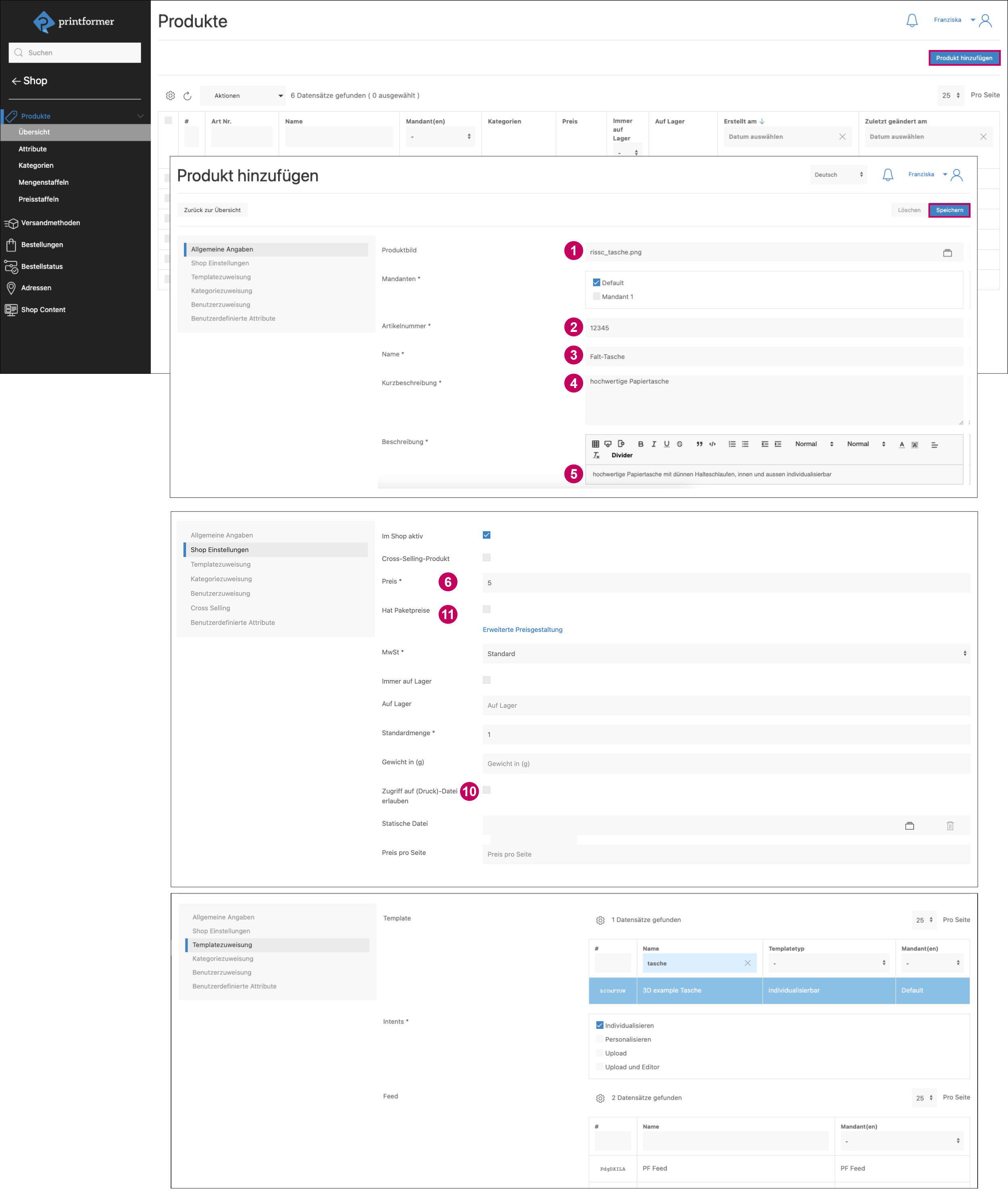Open the MwSt Standard dropdown

click(726, 653)
